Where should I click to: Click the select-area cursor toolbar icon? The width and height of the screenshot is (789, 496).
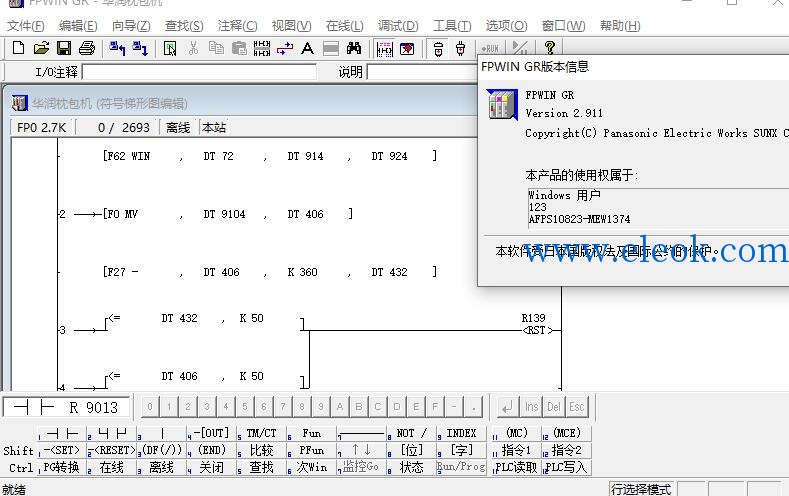tap(170, 48)
